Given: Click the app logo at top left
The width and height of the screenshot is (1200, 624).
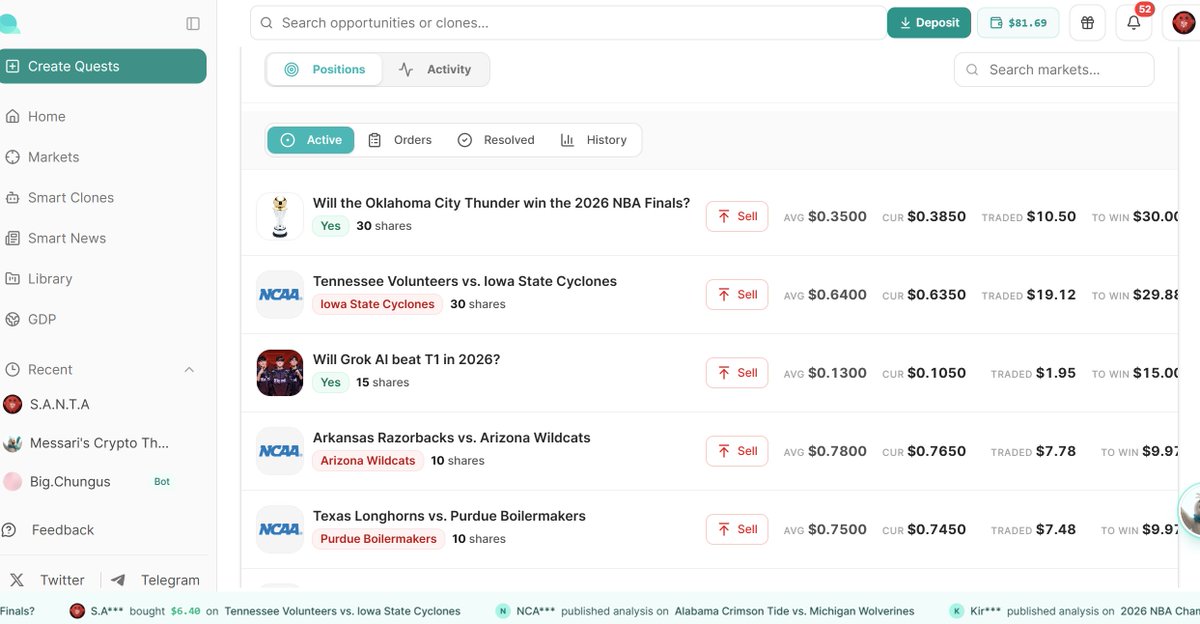Looking at the screenshot, I should 9,24.
